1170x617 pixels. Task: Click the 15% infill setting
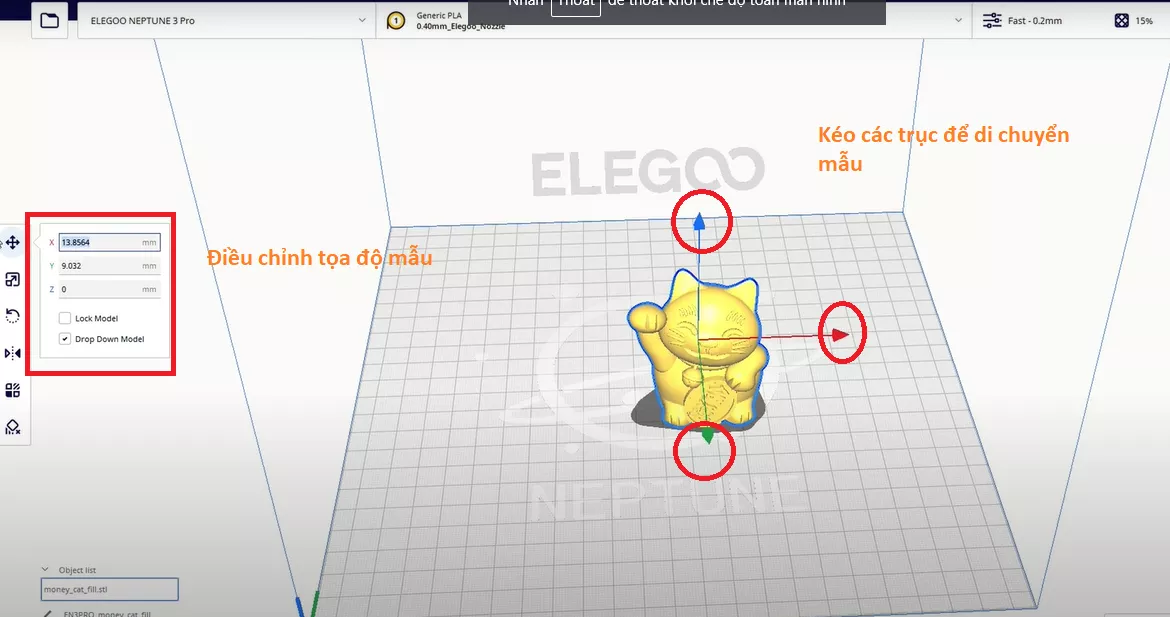point(1145,20)
